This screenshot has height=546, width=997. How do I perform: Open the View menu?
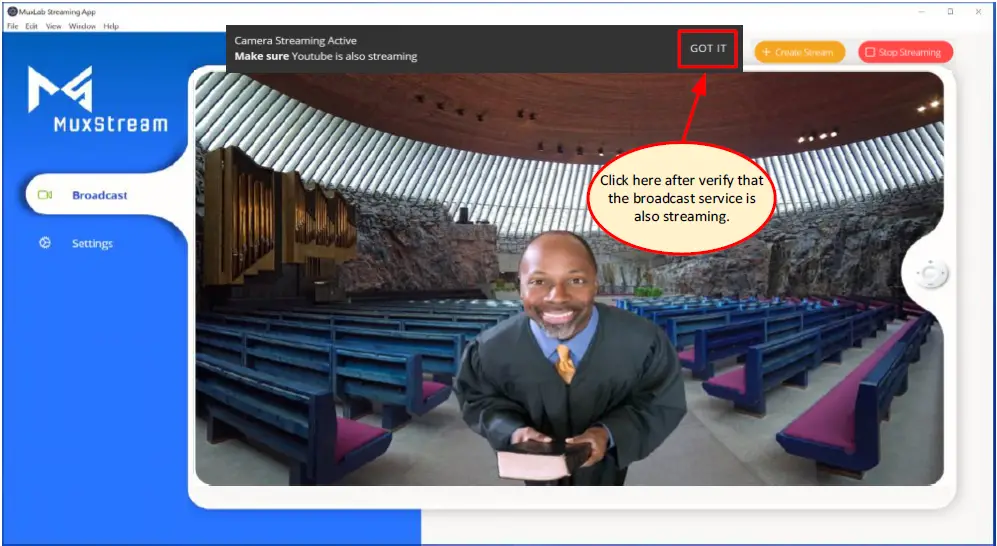(53, 26)
